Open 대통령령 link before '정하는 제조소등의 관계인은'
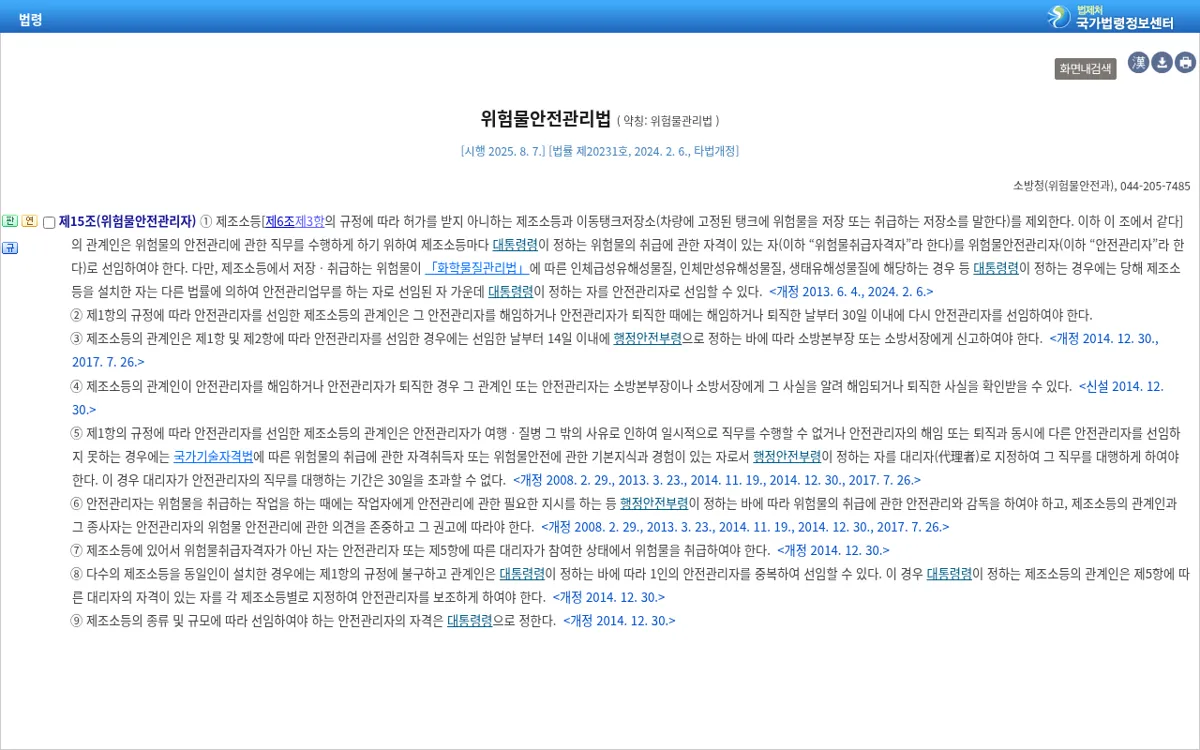The image size is (1200, 750). tap(949, 574)
